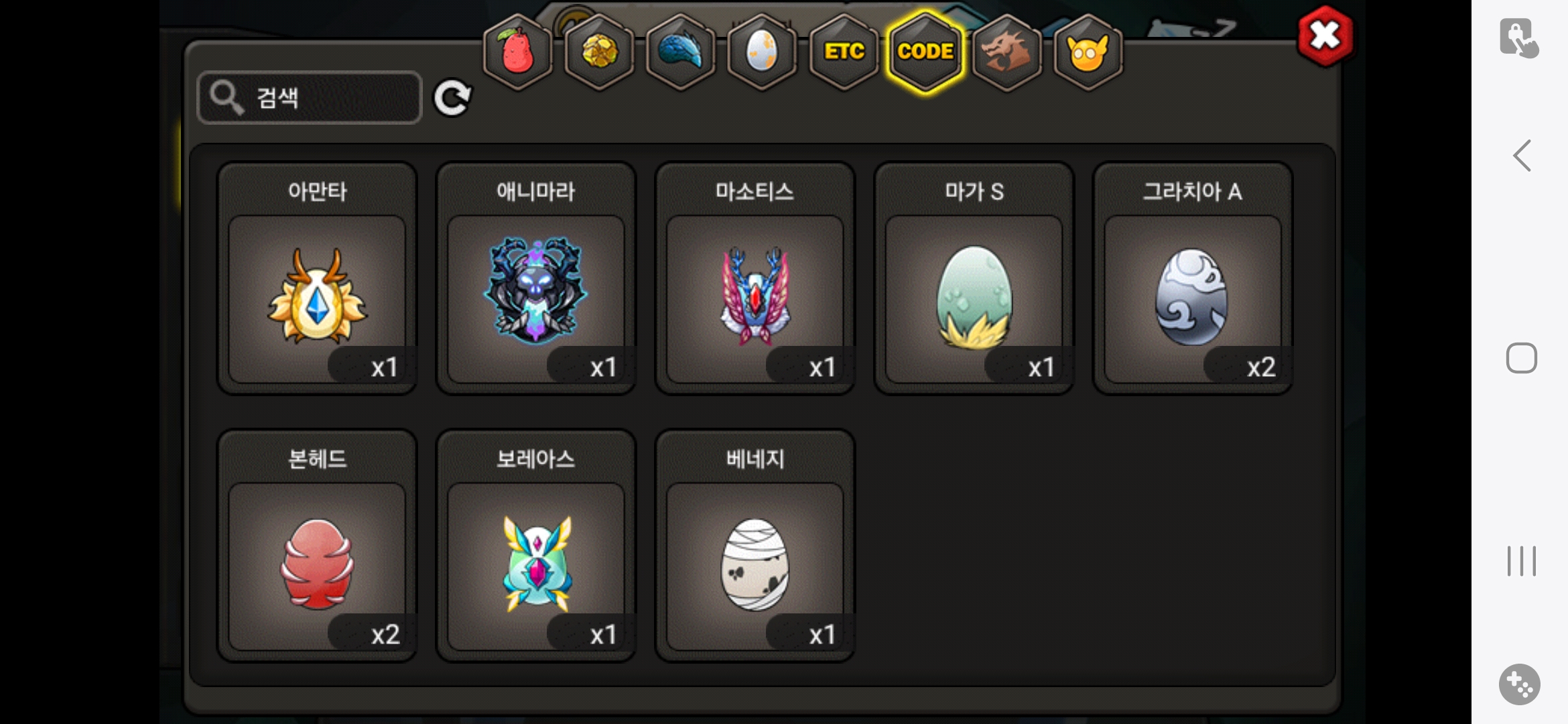This screenshot has width=1568, height=724.
Task: Pick the 마가 S green egg
Action: (974, 278)
